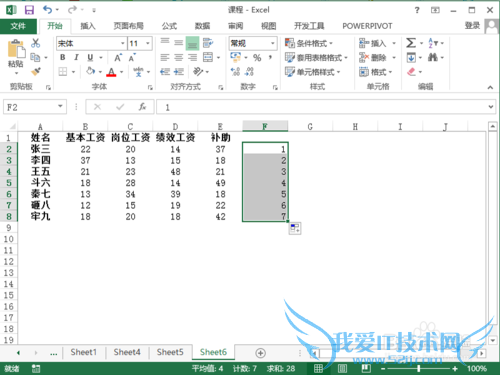Viewport: 500px width, 375px height.
Task: Open the File tab
Action: pos(18,26)
